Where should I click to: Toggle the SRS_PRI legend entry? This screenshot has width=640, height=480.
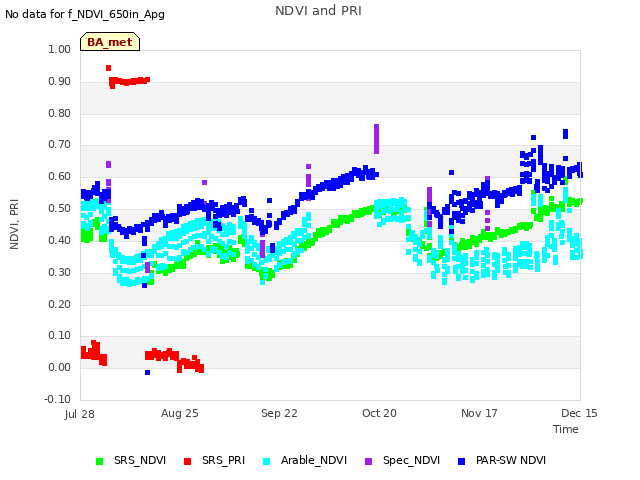pyautogui.click(x=214, y=460)
